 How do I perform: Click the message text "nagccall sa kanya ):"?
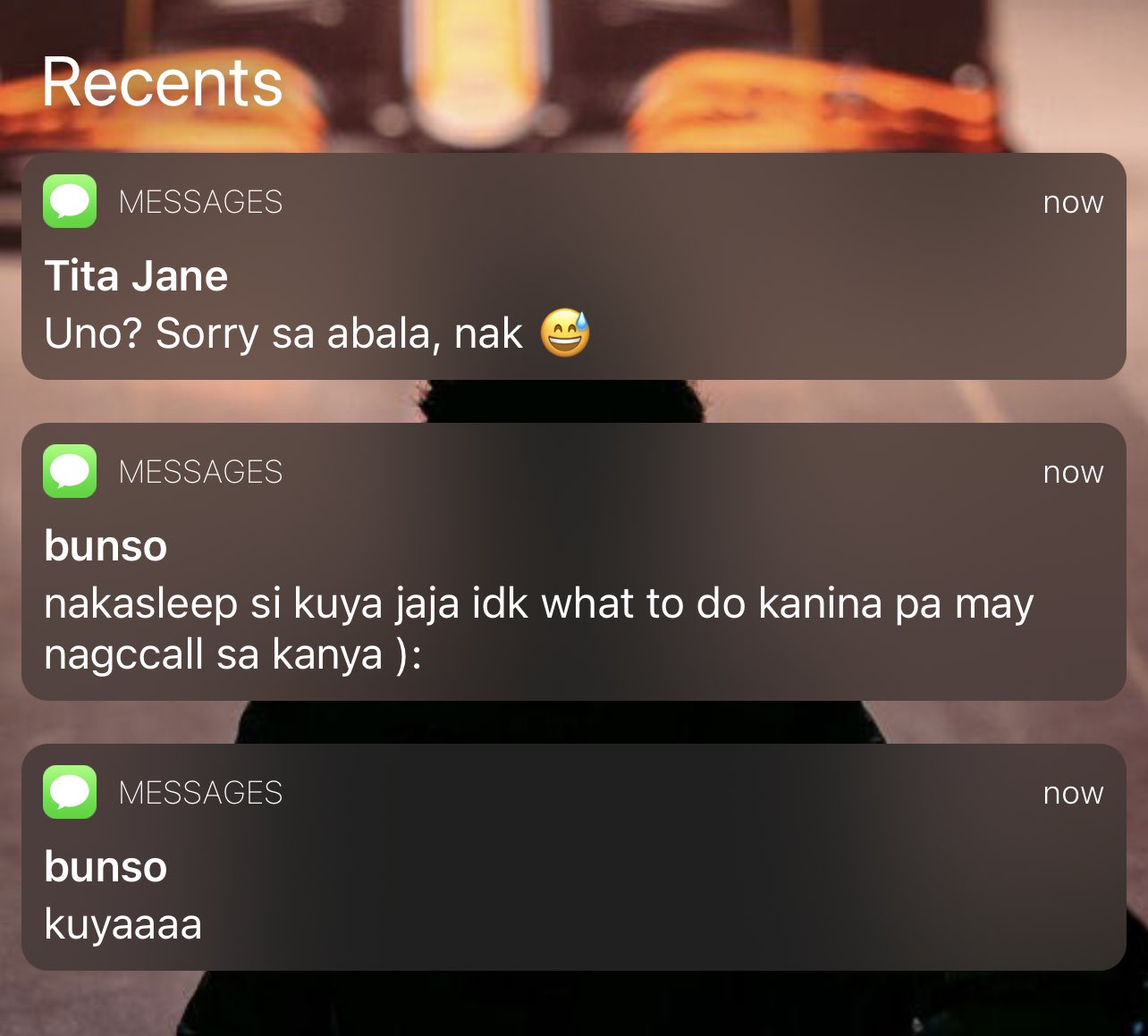pyautogui.click(x=233, y=655)
